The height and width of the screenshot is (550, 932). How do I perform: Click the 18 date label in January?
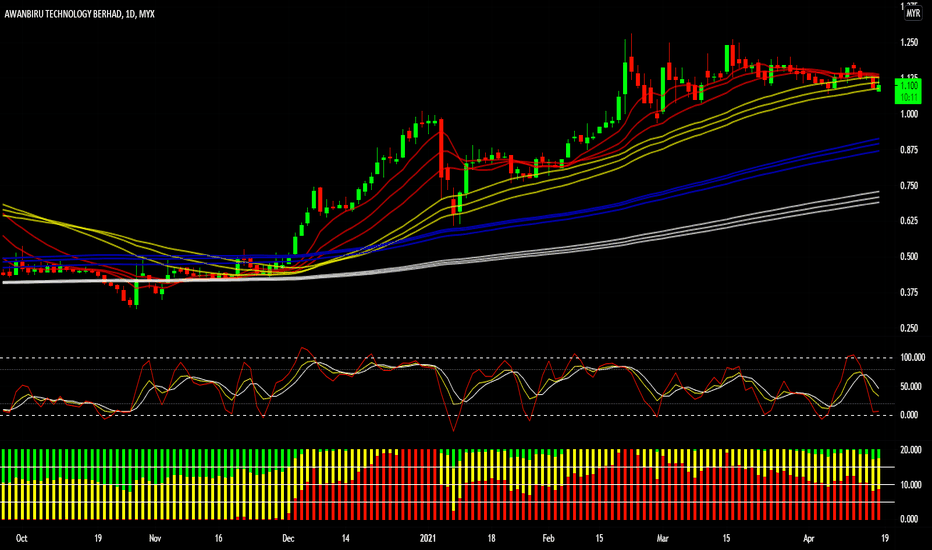tap(492, 539)
